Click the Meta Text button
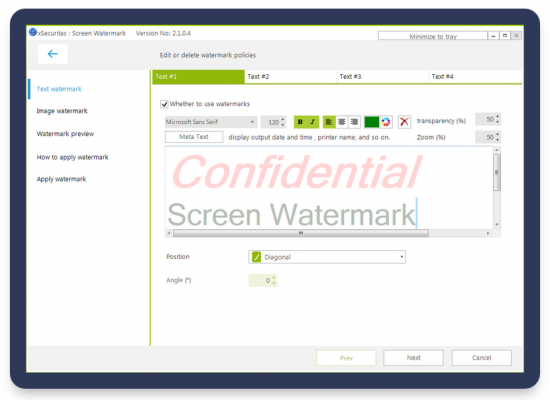 194,137
